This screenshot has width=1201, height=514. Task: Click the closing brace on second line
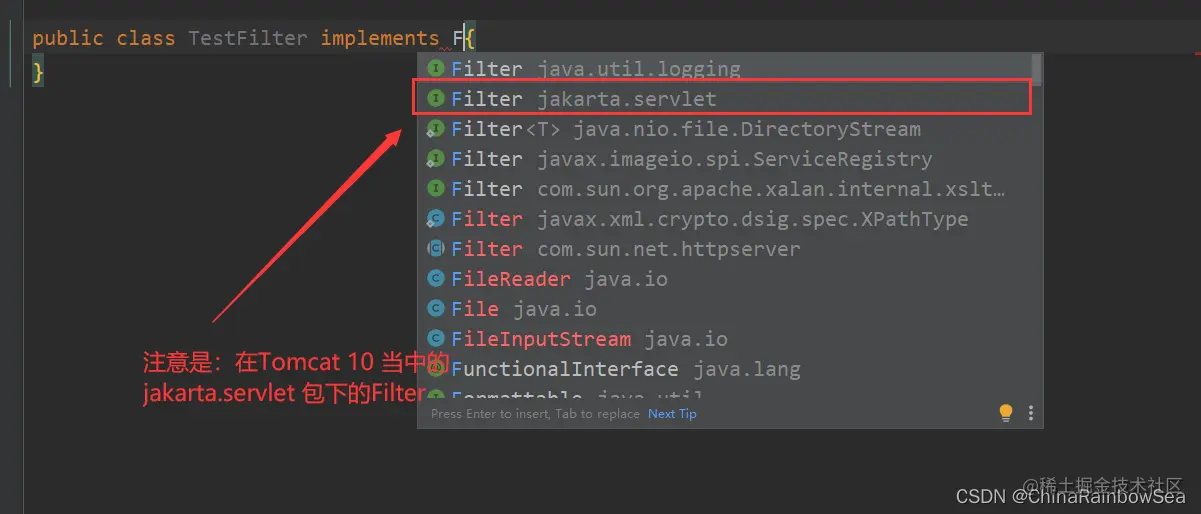[38, 71]
